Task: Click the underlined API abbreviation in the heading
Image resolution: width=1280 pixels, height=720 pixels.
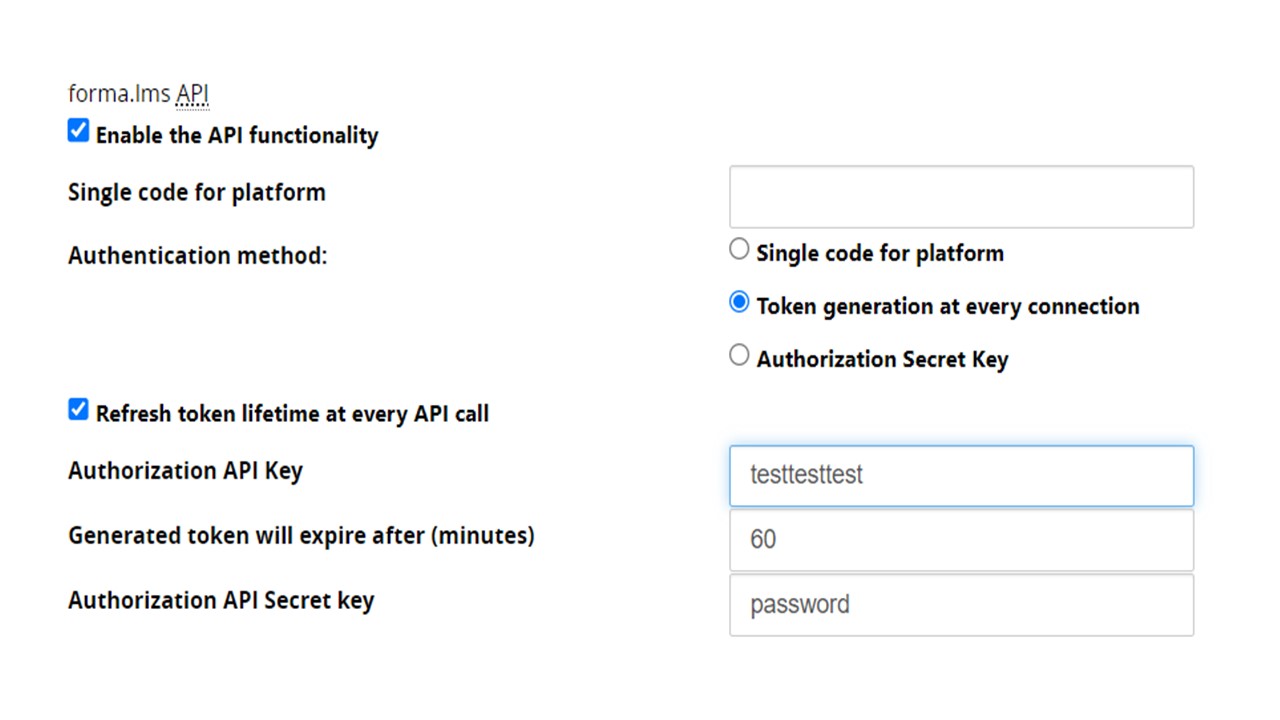Action: (x=193, y=95)
